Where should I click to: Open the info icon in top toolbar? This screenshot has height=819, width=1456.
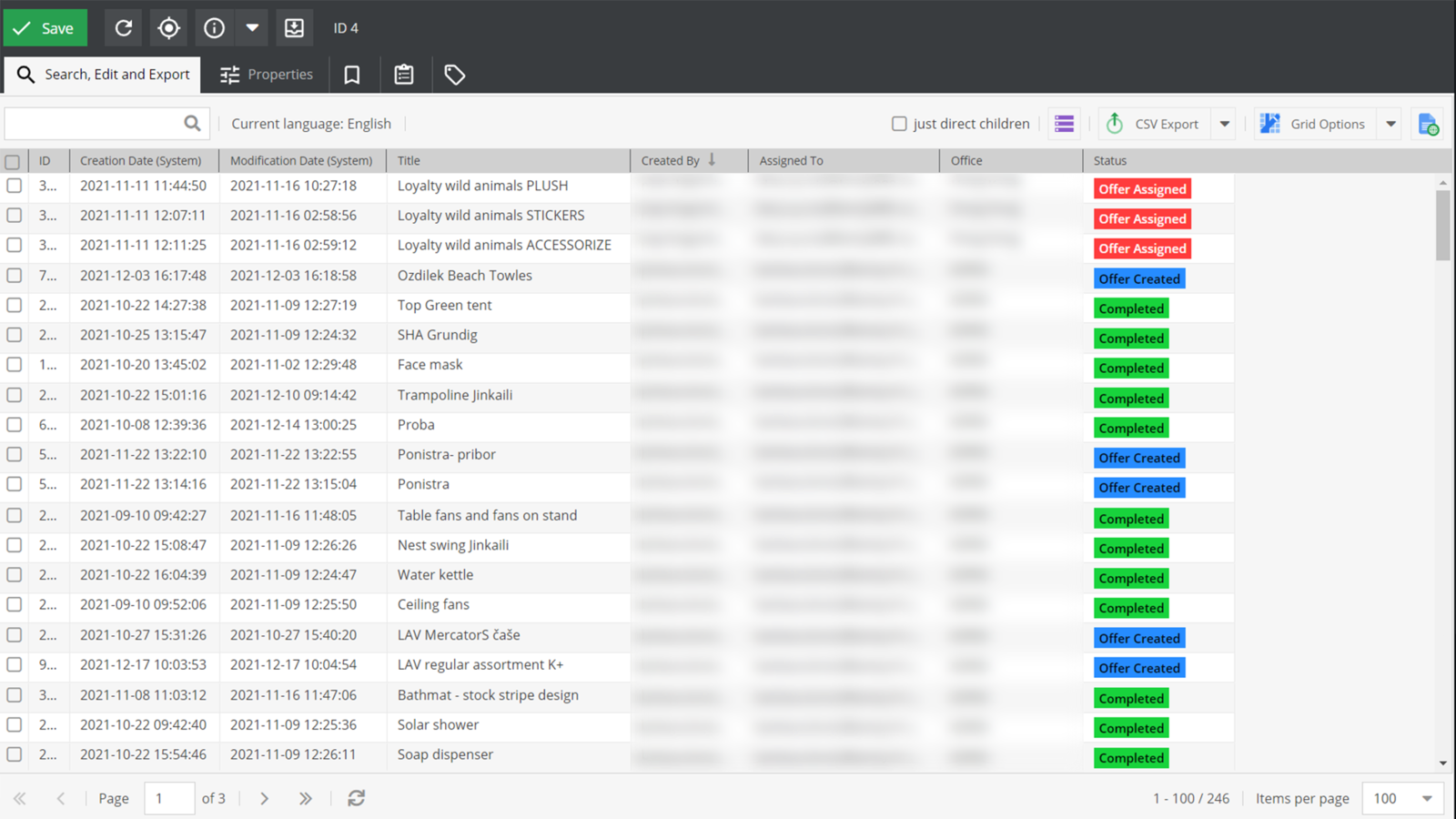[214, 28]
